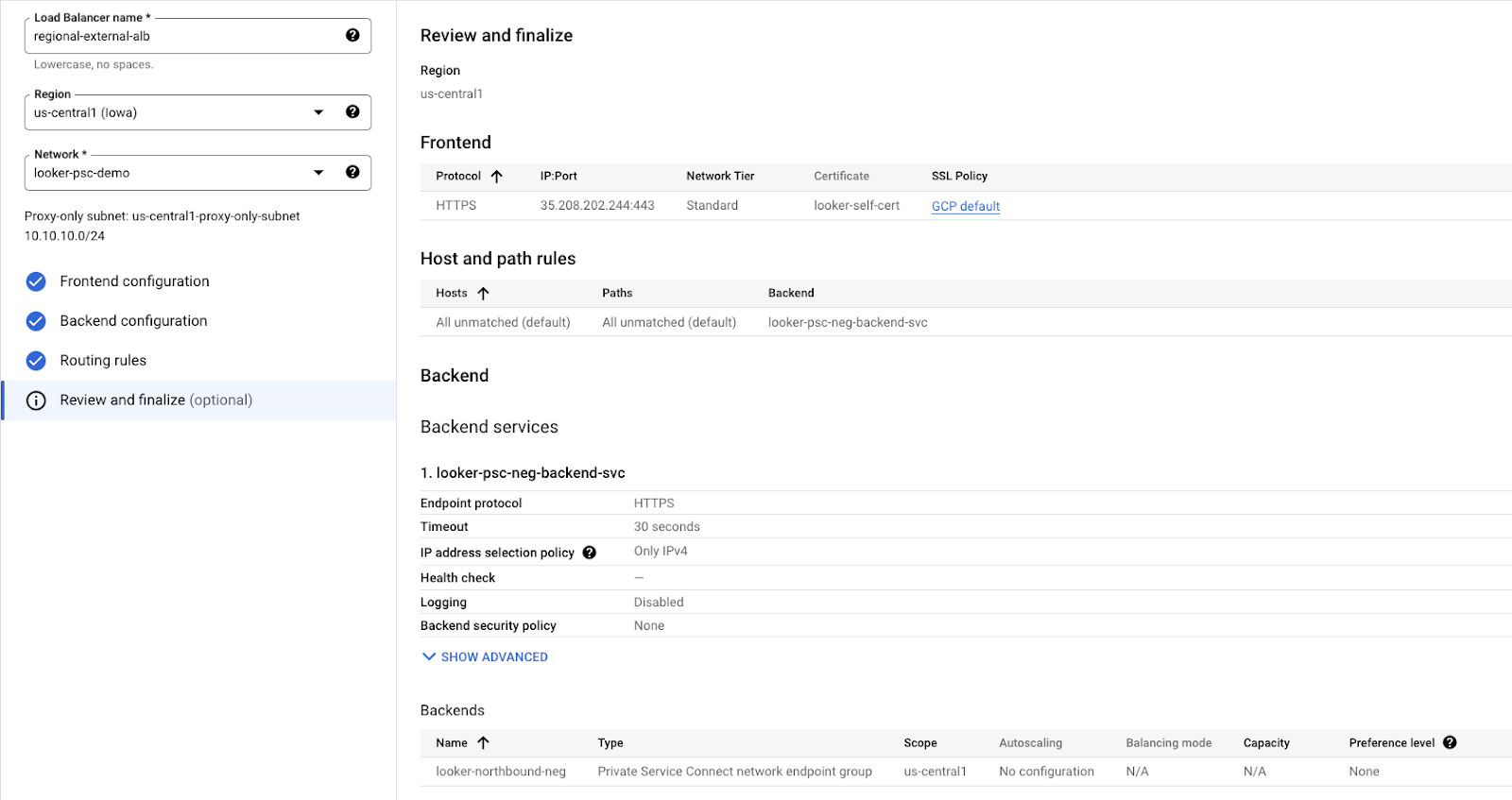The image size is (1512, 800).
Task: Select Review and finalize step
Action: click(156, 400)
